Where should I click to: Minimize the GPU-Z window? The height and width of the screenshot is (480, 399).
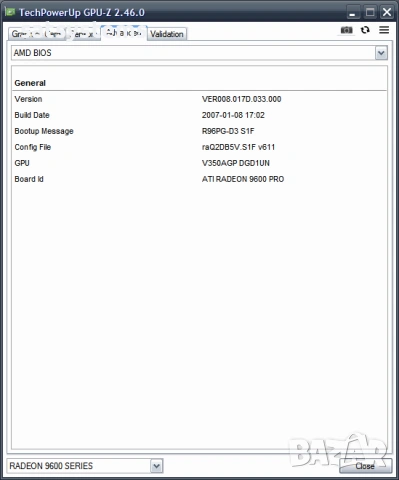[352, 12]
